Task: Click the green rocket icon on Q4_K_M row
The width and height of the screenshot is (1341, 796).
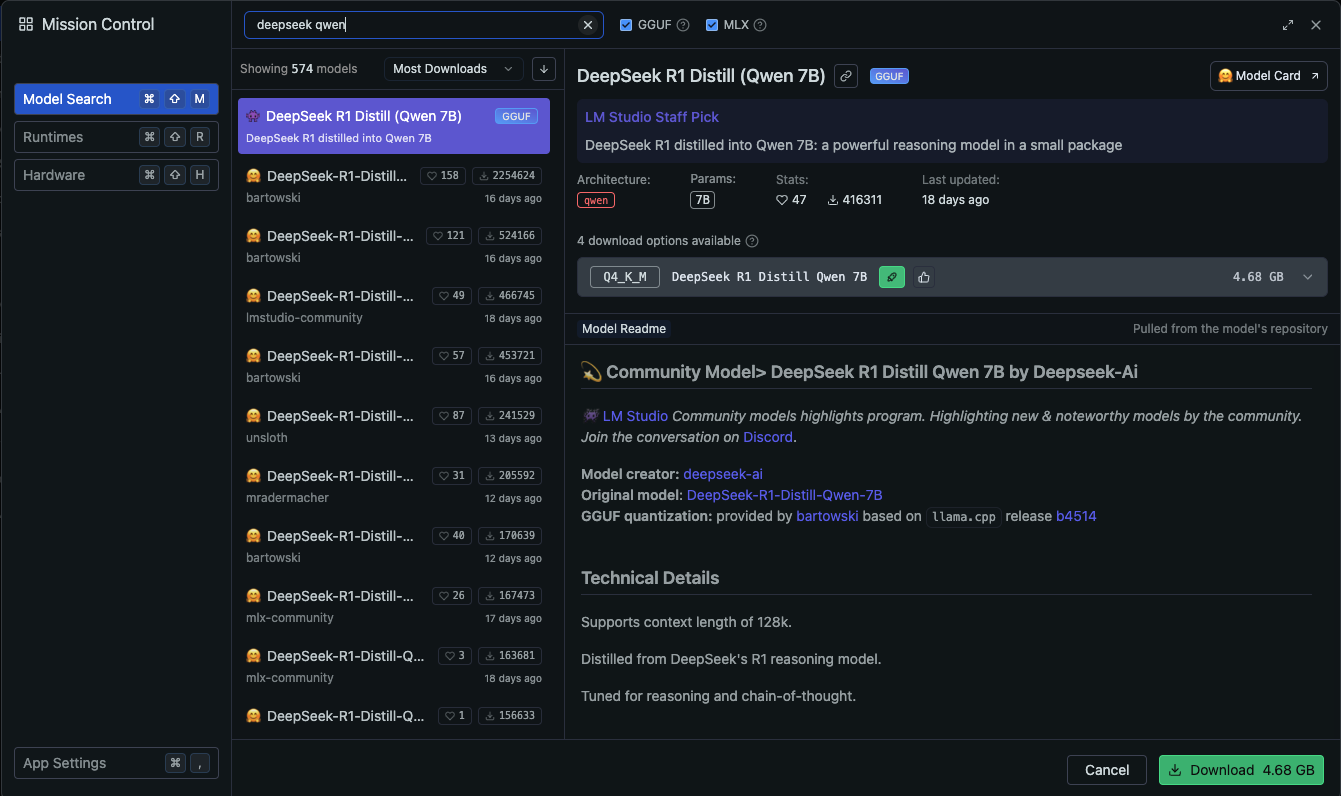Action: click(x=892, y=277)
